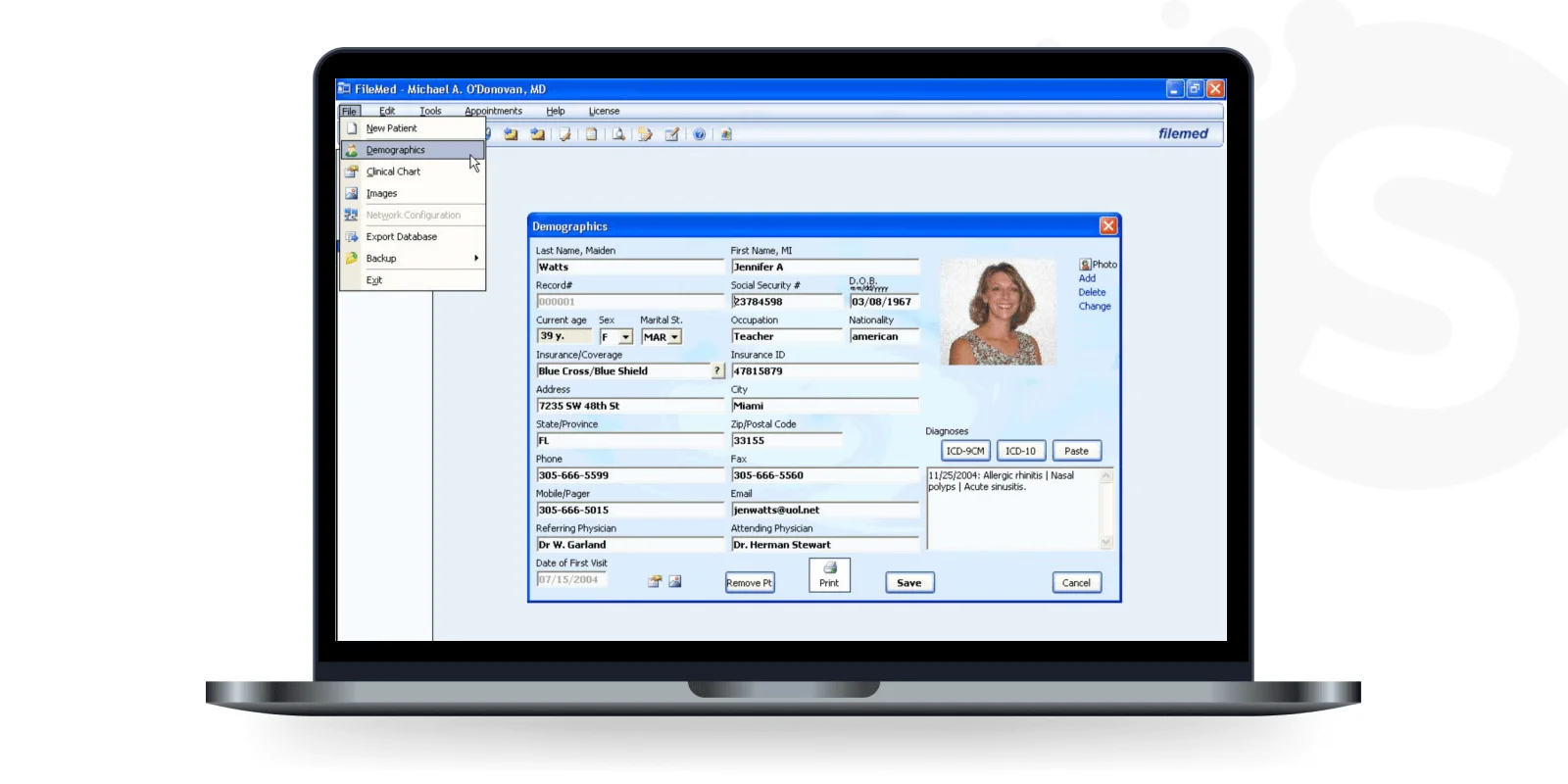This screenshot has width=1568, height=784.
Task: Open clinical chart icon beside Date of First Visit
Action: tap(655, 581)
